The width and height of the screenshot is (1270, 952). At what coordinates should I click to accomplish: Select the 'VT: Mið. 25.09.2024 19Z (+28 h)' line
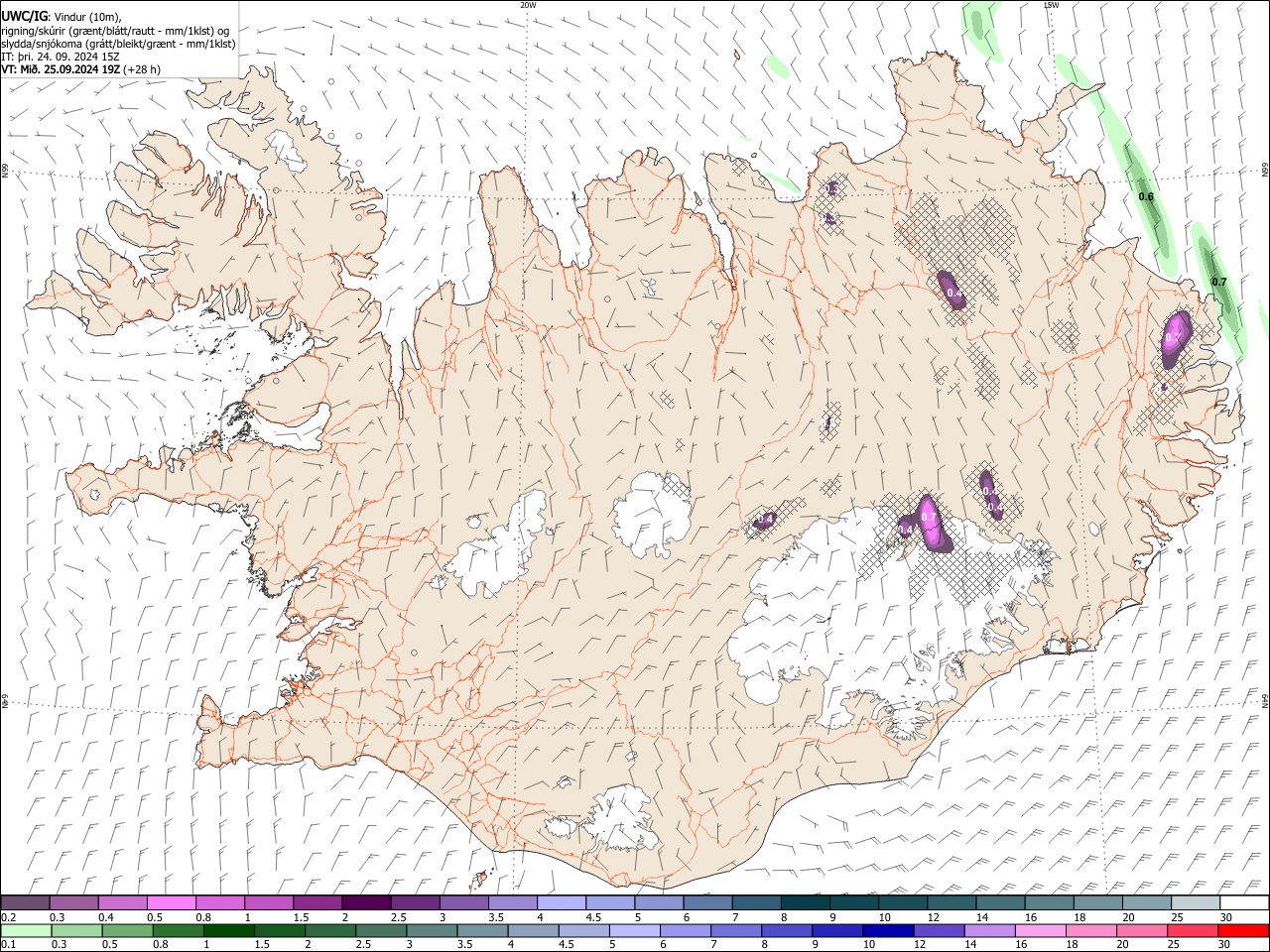80,69
